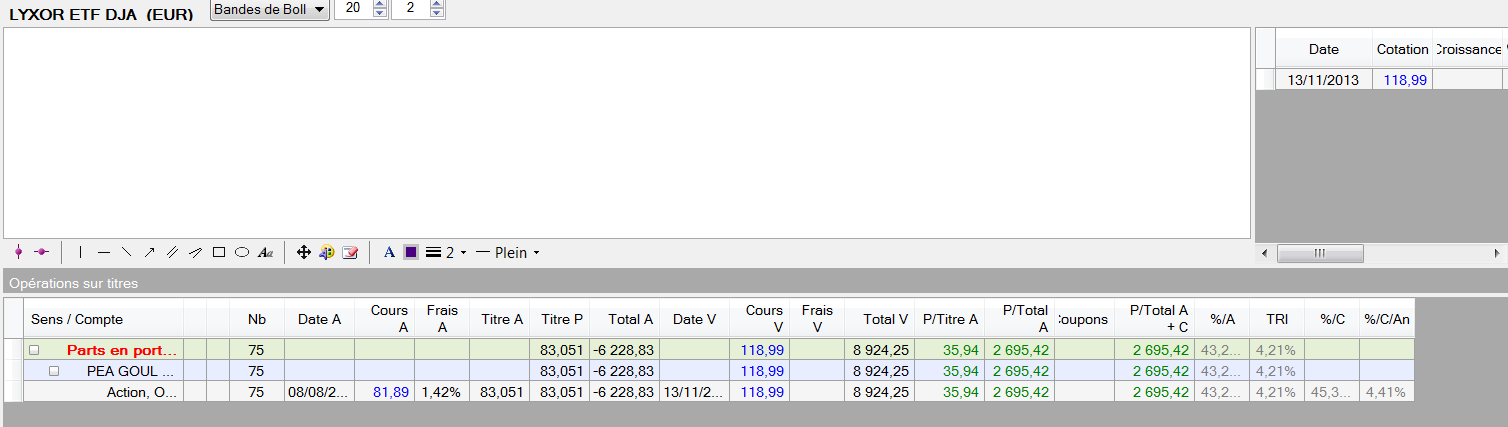Select the horizontal line drawing tool

tap(103, 253)
